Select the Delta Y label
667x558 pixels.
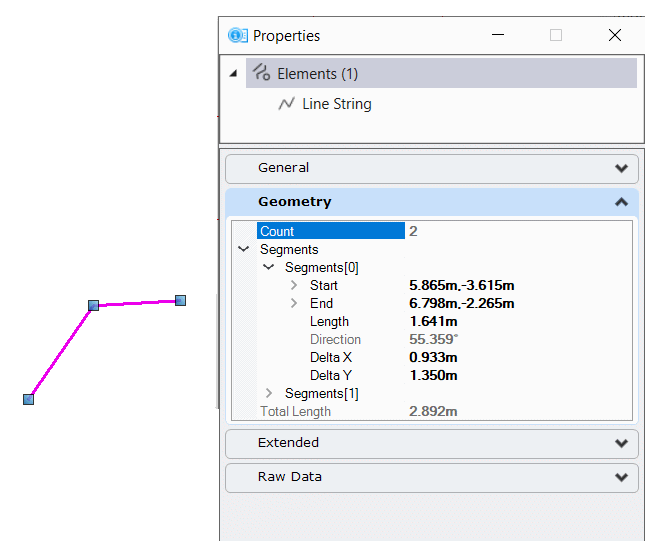click(x=331, y=375)
